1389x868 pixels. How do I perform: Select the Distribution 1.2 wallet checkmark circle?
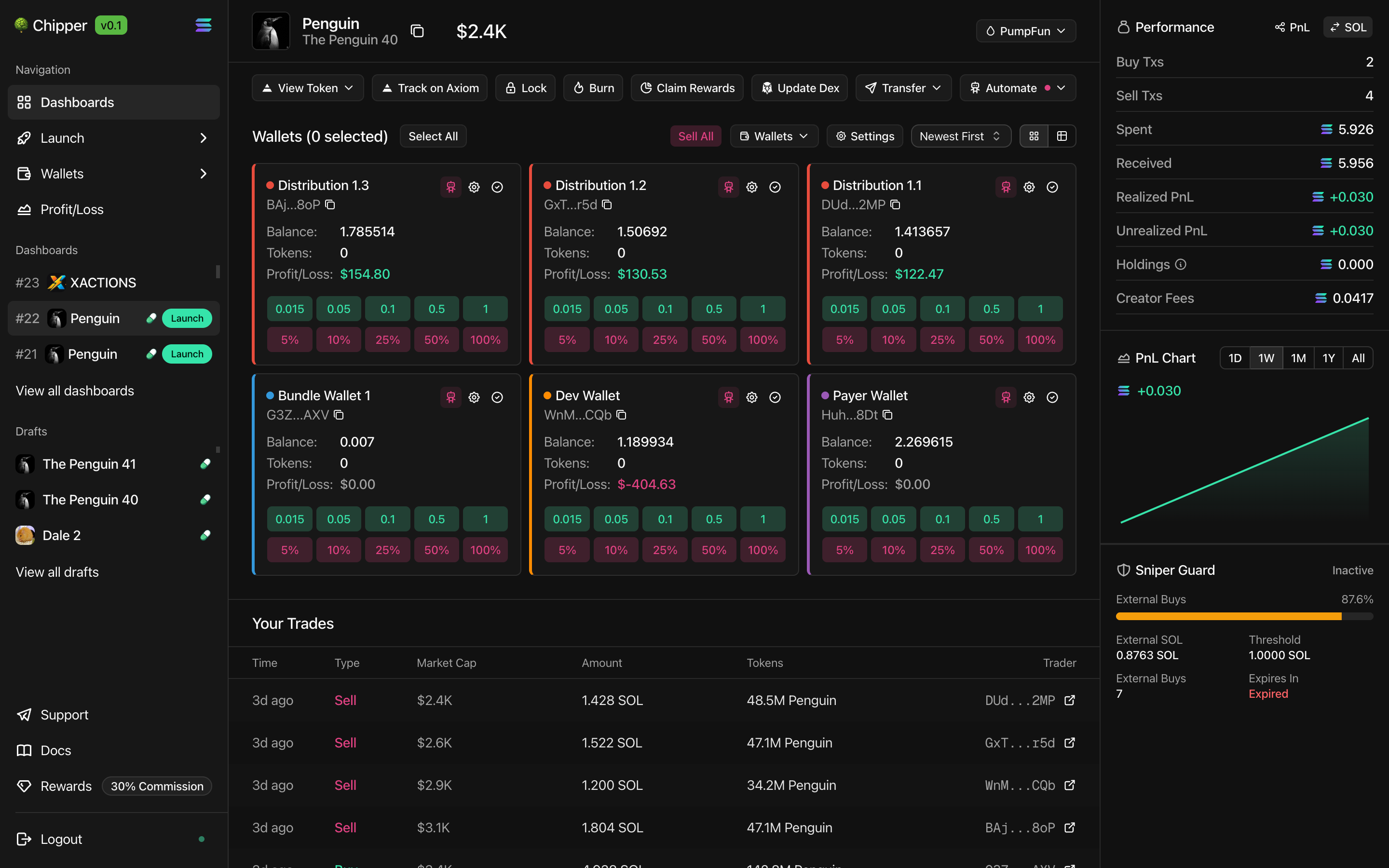pyautogui.click(x=775, y=187)
